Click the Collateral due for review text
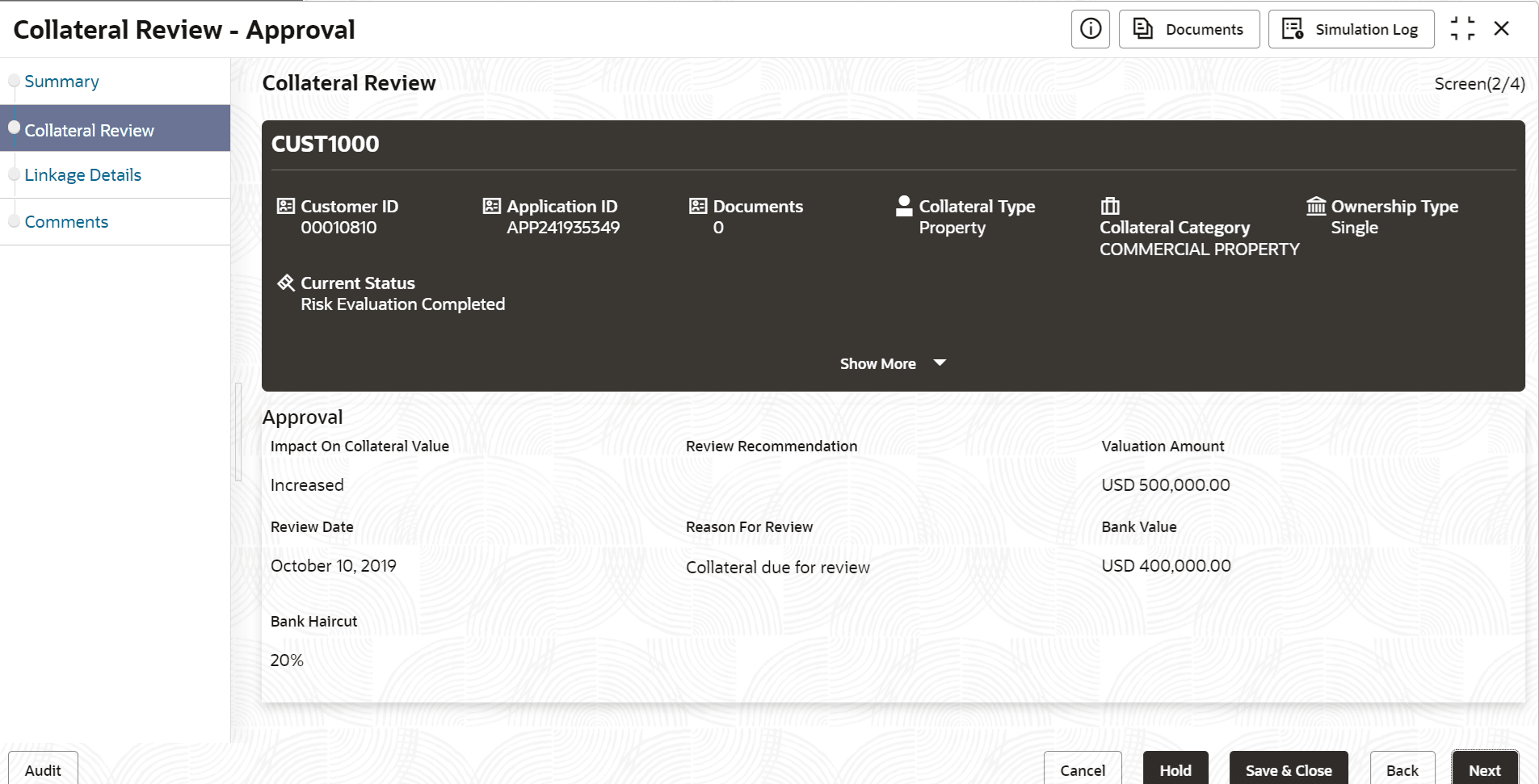The image size is (1539, 784). tap(778, 568)
